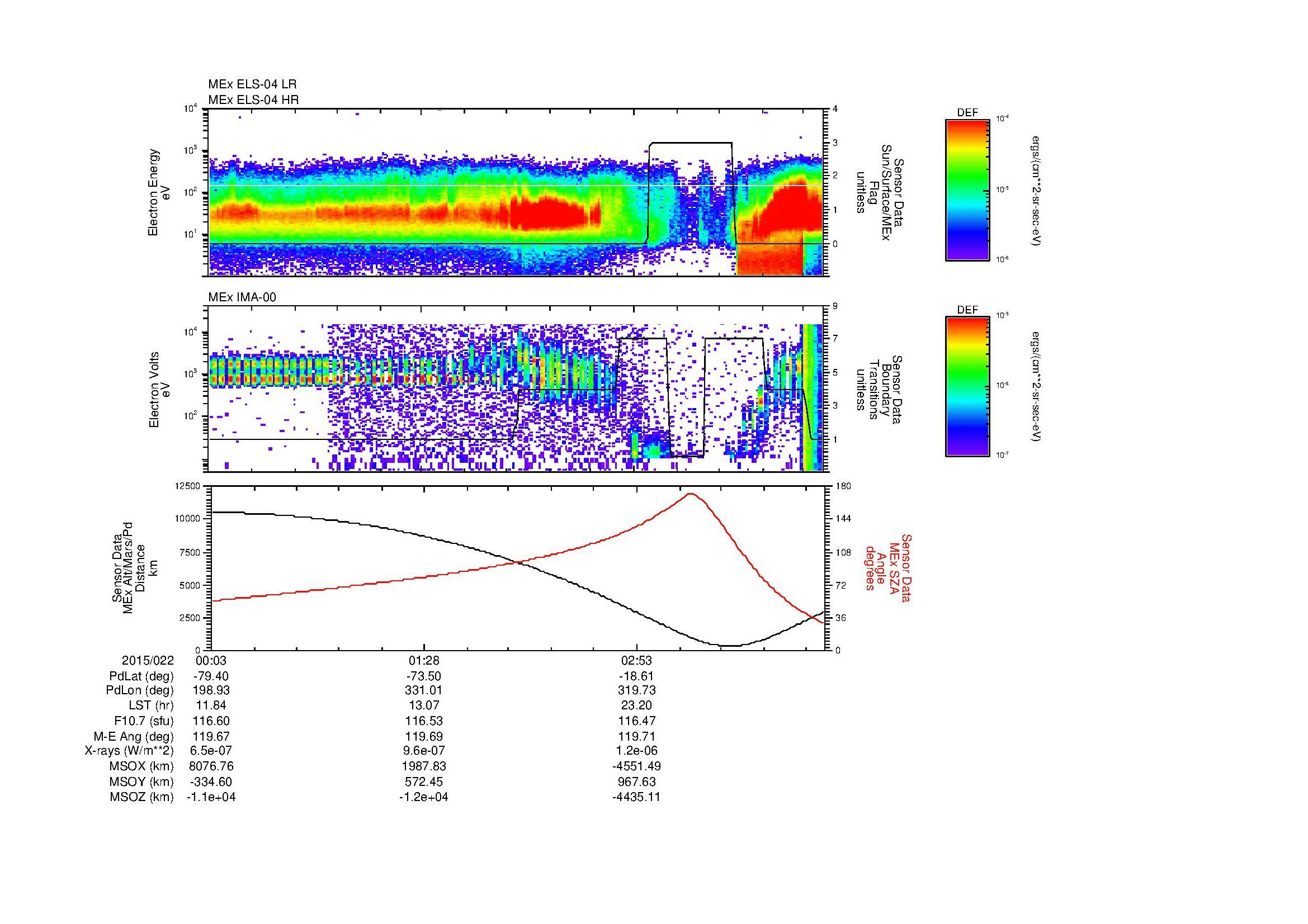Click the PdLon value '319.73'

click(x=636, y=690)
